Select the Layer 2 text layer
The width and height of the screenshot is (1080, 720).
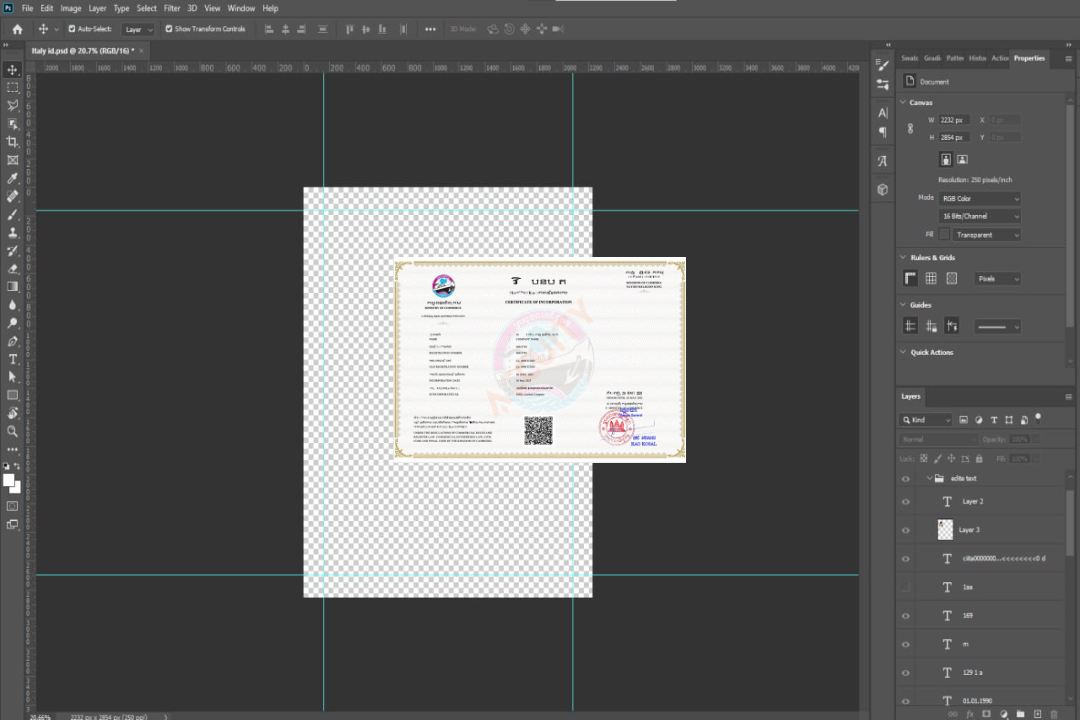[x=972, y=501]
